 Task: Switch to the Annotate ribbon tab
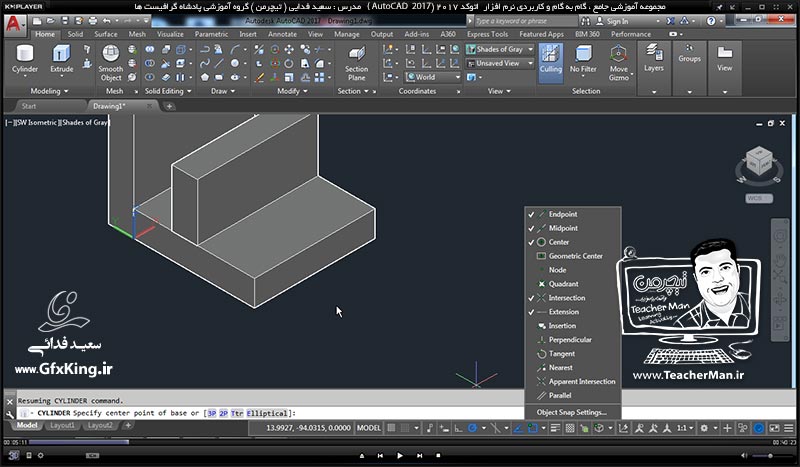pyautogui.click(x=282, y=34)
